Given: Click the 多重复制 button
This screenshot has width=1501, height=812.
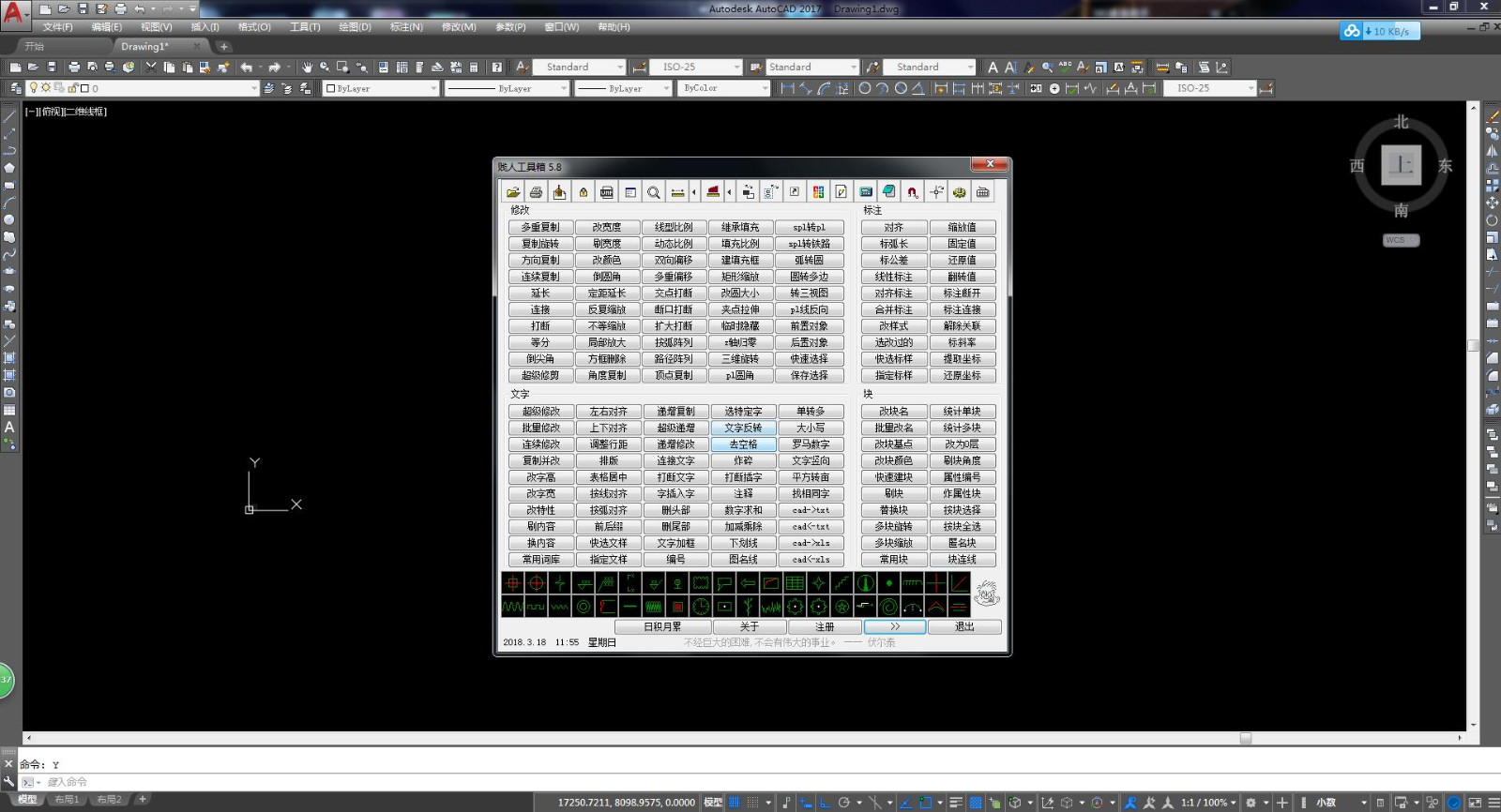Looking at the screenshot, I should click(540, 227).
